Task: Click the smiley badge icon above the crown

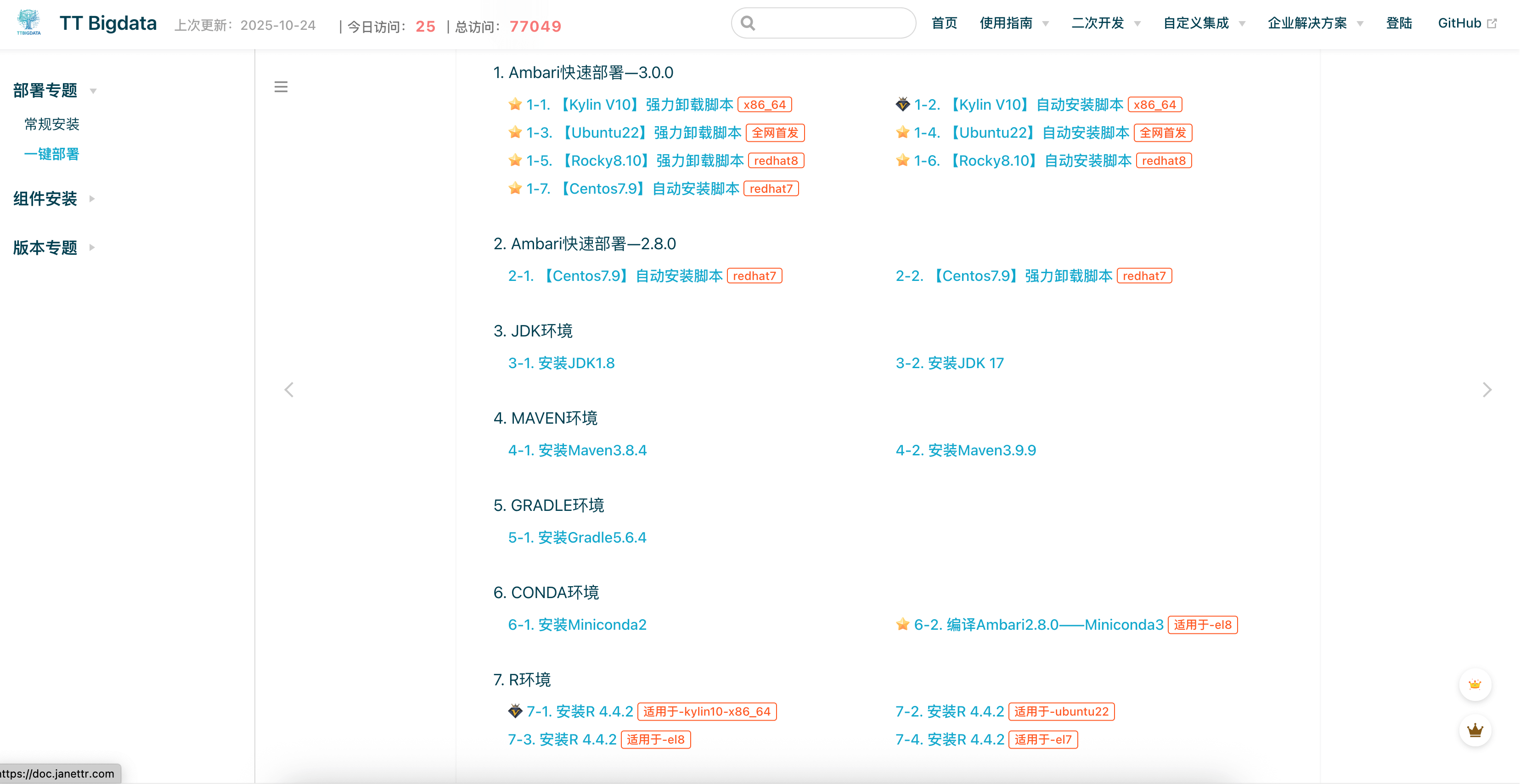Action: click(x=1475, y=684)
